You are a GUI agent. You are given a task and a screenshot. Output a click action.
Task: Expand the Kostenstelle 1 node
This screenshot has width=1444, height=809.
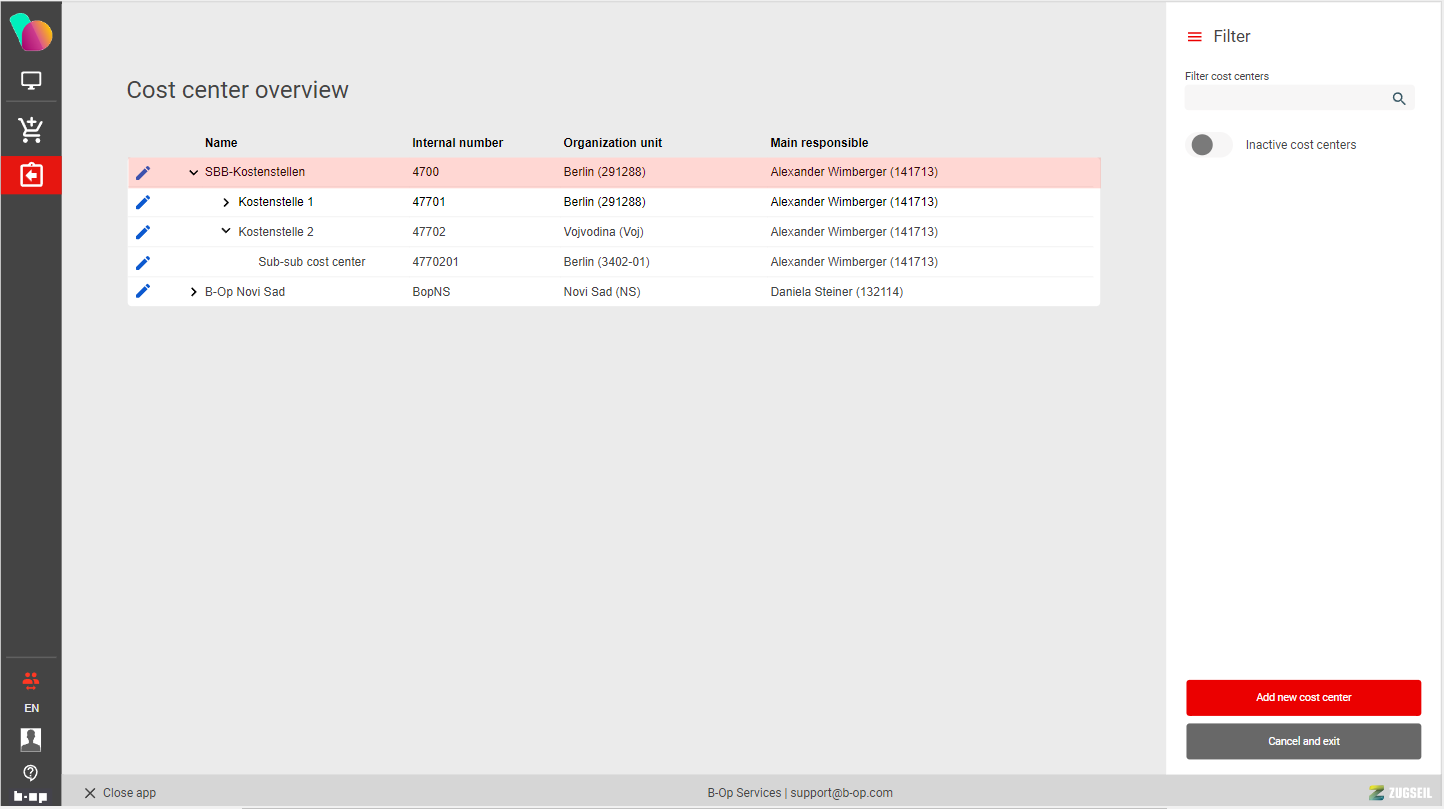point(226,203)
